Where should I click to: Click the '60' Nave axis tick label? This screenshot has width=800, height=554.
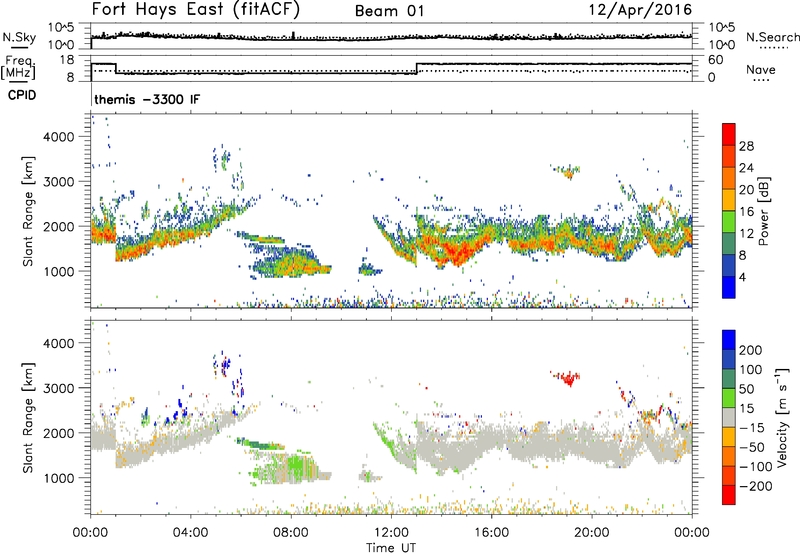(715, 60)
